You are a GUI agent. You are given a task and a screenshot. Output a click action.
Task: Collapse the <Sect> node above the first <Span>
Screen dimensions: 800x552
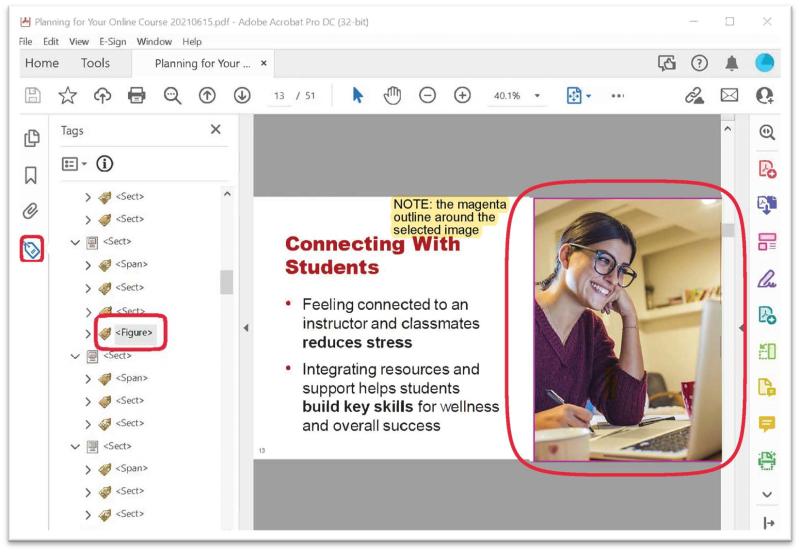pyautogui.click(x=75, y=242)
